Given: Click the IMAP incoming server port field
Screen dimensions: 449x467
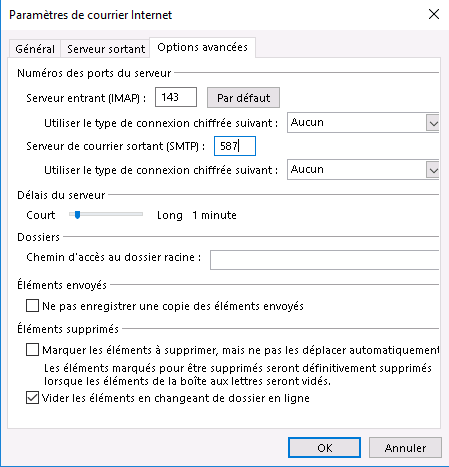Looking at the screenshot, I should coord(176,97).
